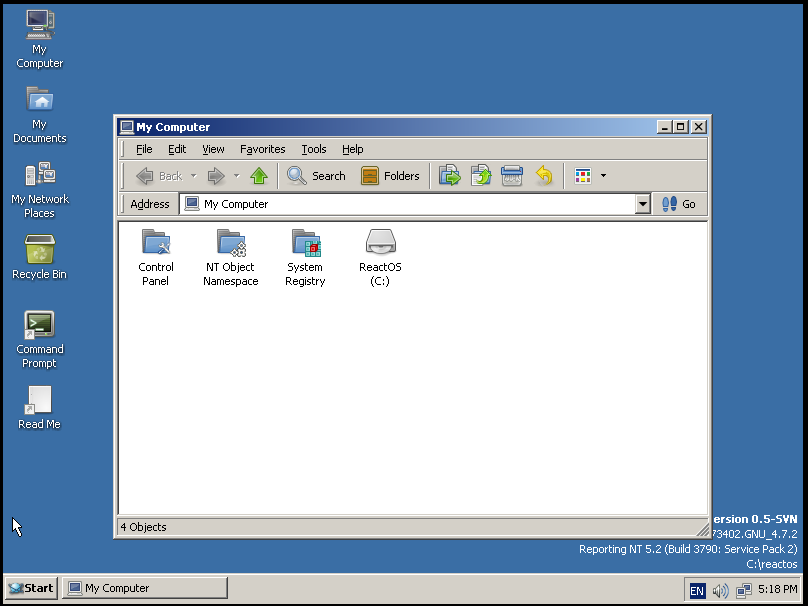This screenshot has width=808, height=606.
Task: Click the Views icon in toolbar
Action: pos(583,176)
